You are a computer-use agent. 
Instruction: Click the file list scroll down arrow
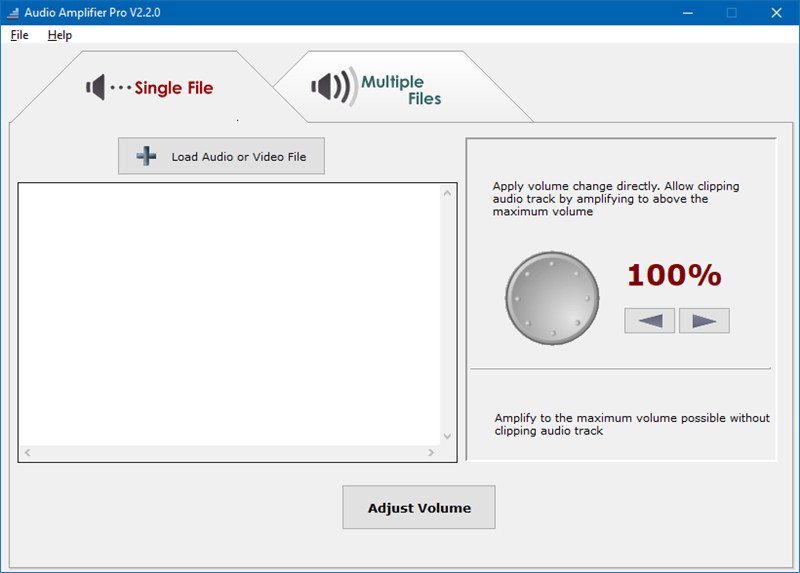click(x=447, y=436)
